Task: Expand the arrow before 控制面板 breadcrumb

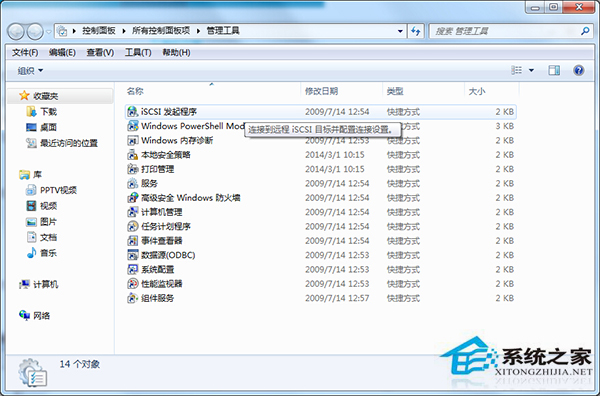Action: pos(74,31)
